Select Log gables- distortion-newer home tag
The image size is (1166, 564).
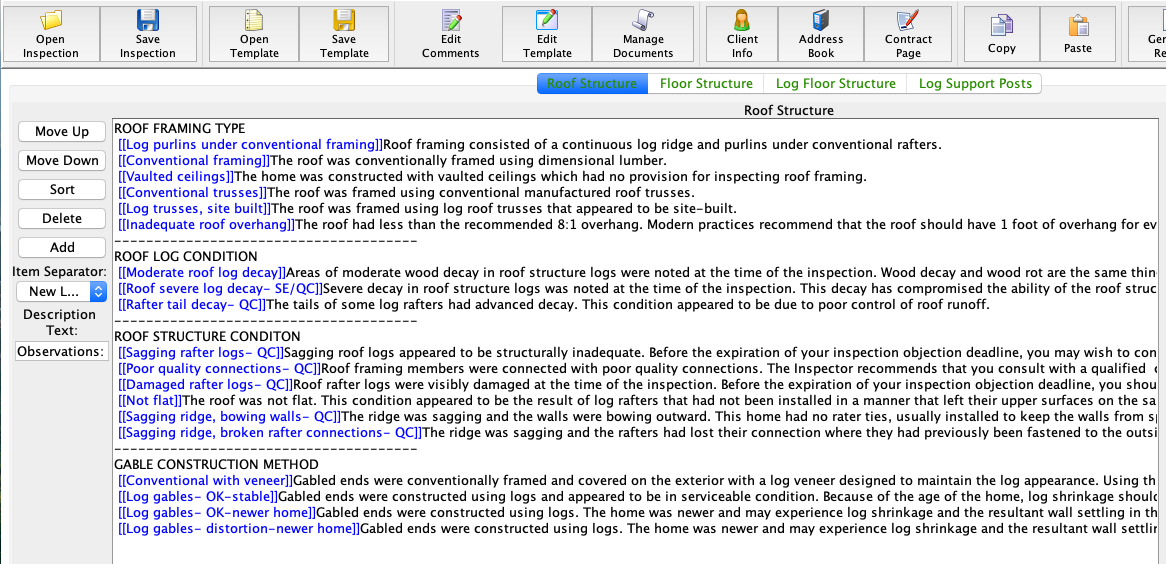pyautogui.click(x=239, y=528)
